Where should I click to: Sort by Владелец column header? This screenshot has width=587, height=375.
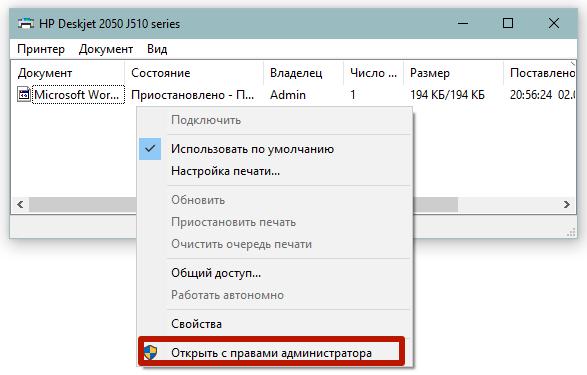point(303,73)
